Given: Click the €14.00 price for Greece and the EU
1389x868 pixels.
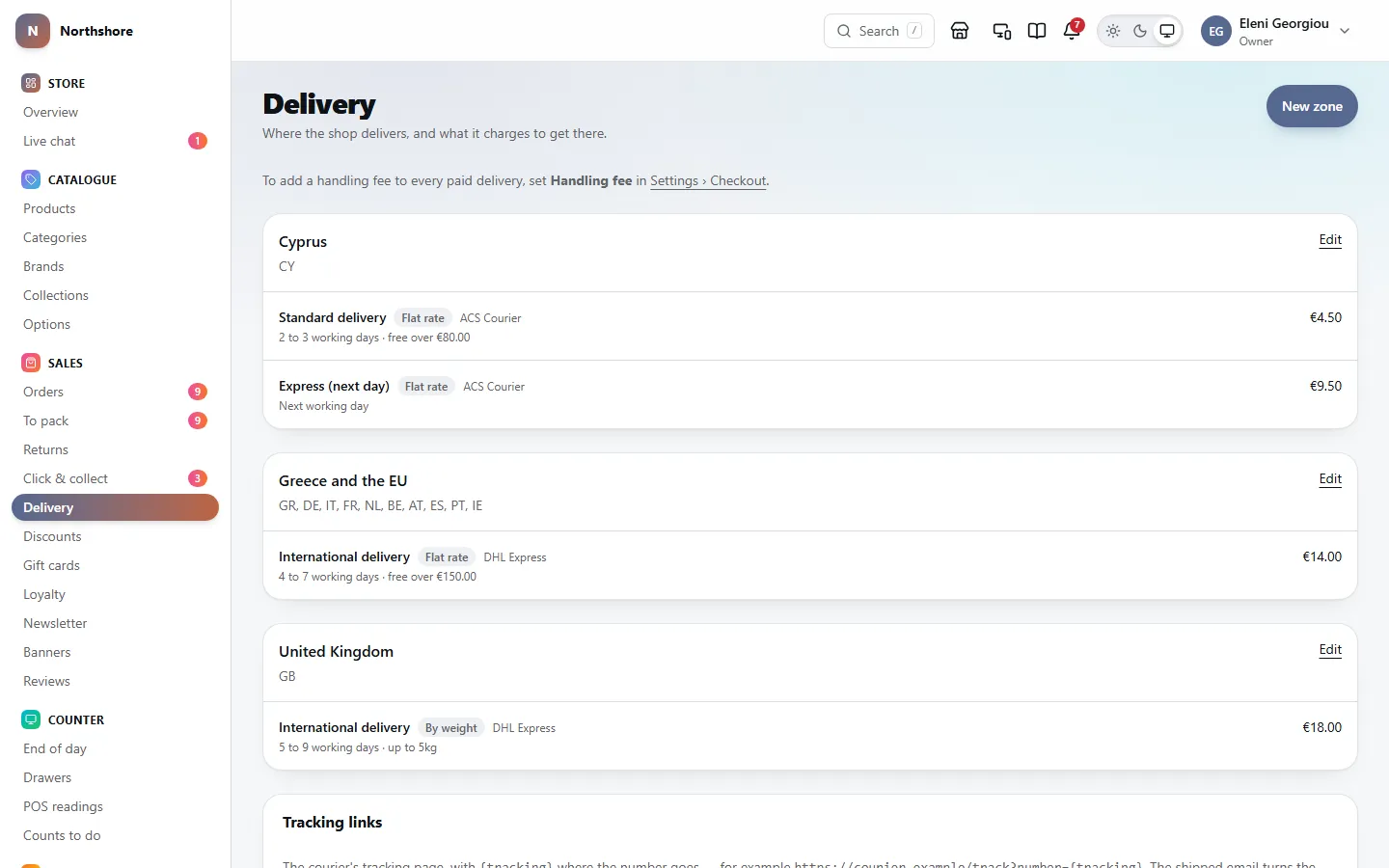Looking at the screenshot, I should pos(1321,556).
